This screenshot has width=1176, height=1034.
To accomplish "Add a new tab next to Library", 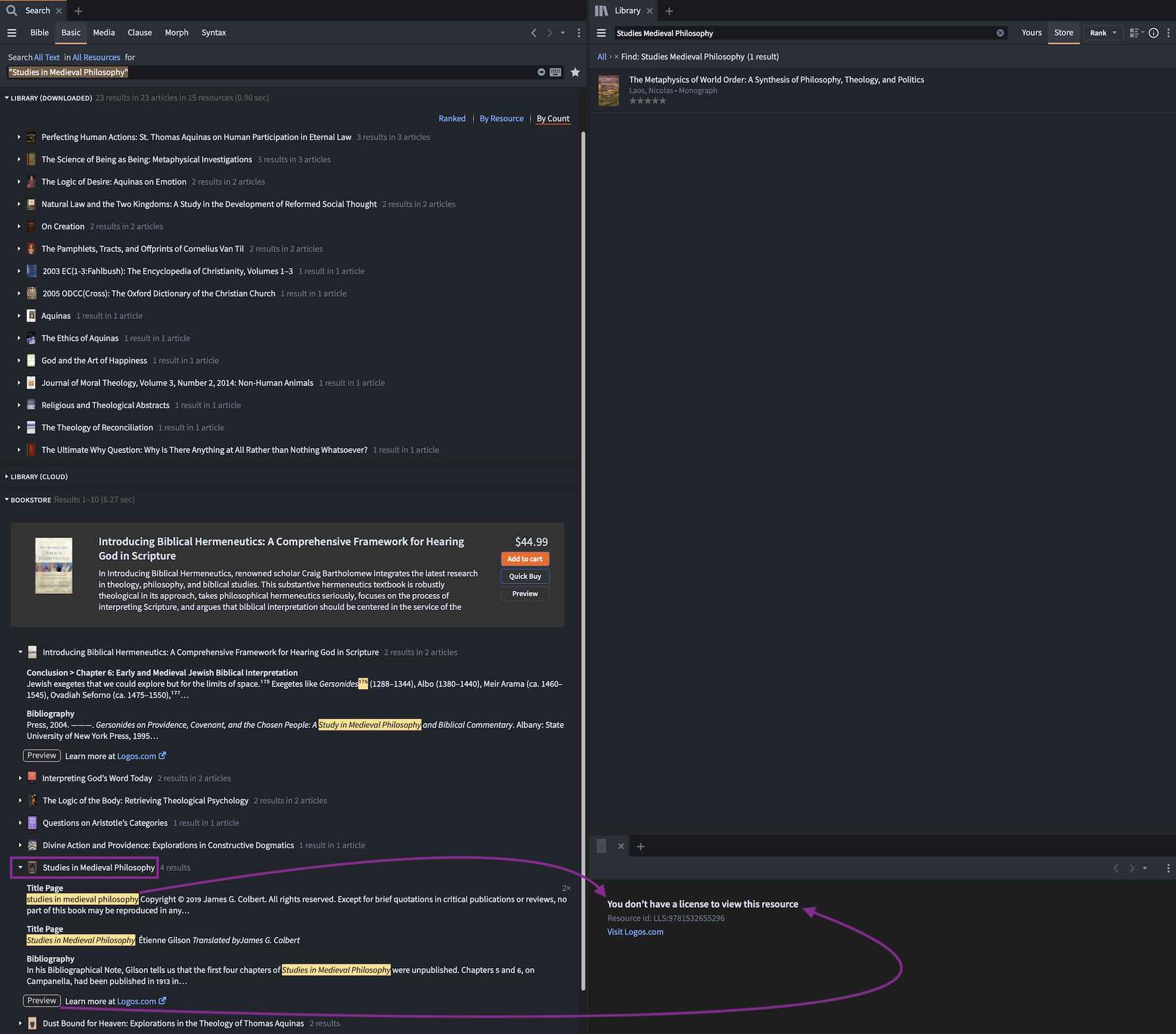I will [669, 11].
